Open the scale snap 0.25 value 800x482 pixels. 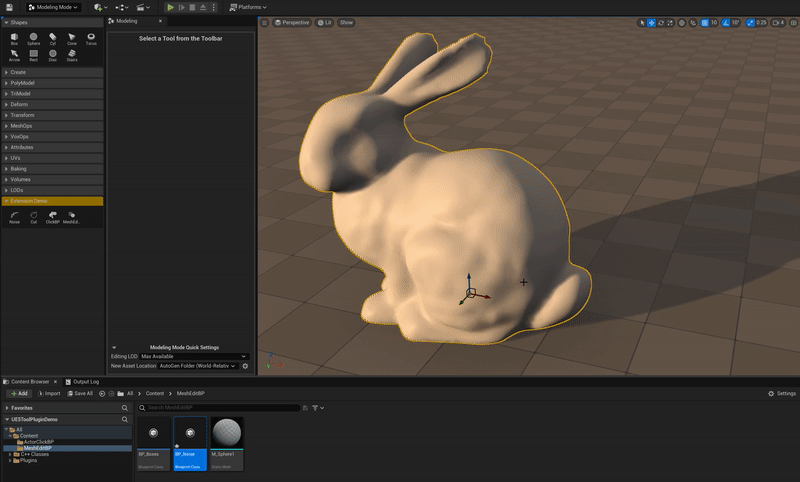761,22
